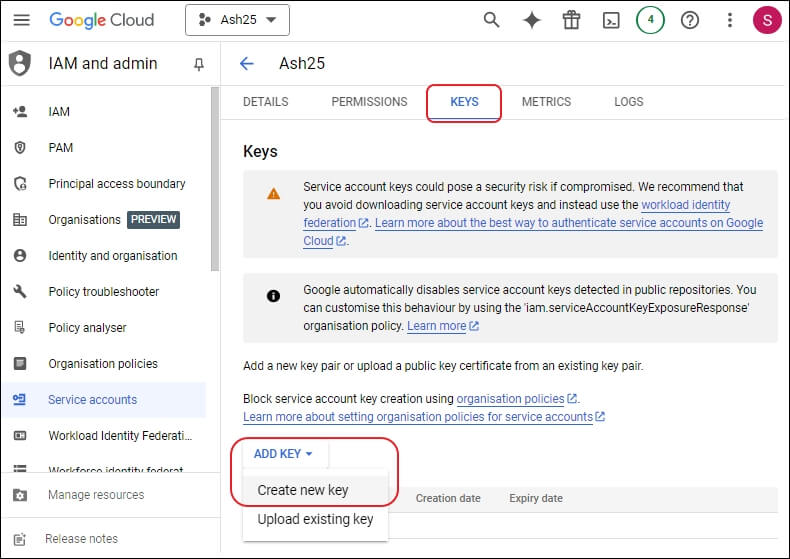Click the Policy analyser document icon
The image size is (790, 559).
pyautogui.click(x=20, y=327)
